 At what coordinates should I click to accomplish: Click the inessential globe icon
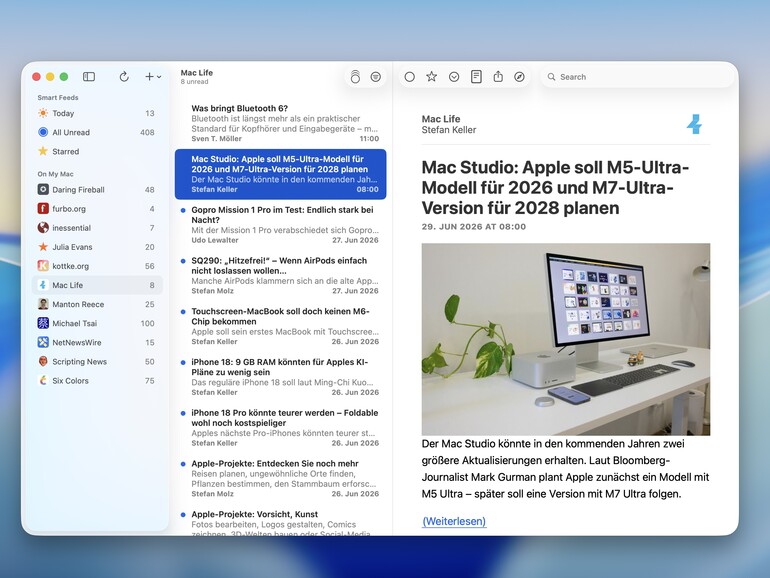pyautogui.click(x=43, y=228)
